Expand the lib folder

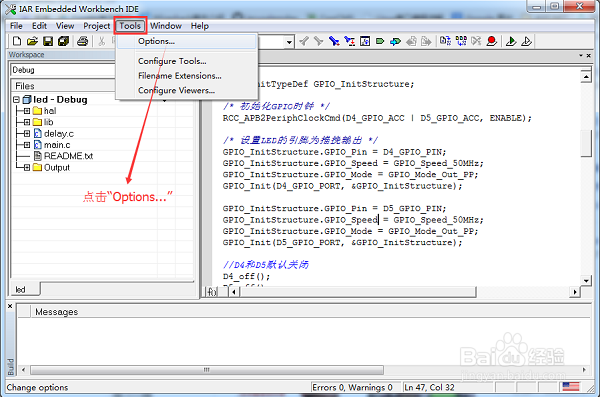click(x=26, y=122)
